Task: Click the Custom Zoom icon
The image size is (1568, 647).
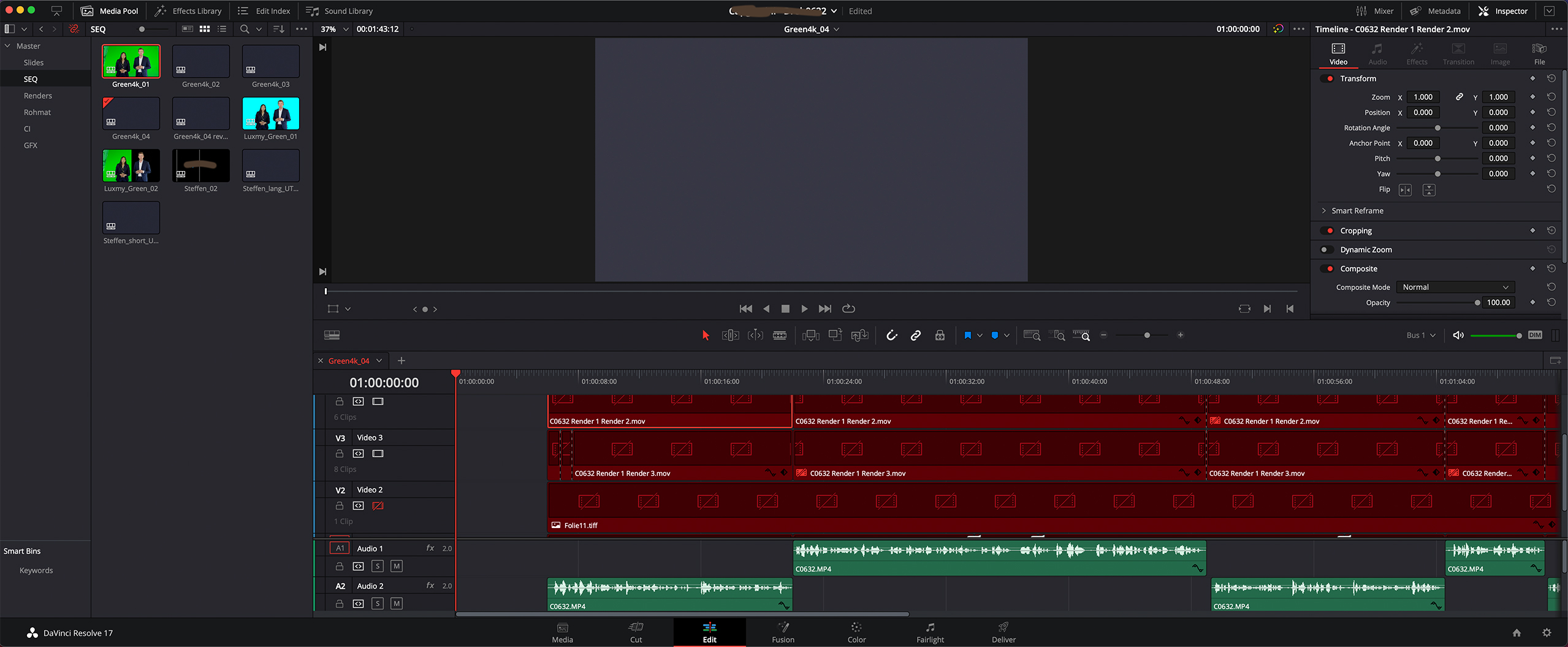Action: [1081, 335]
